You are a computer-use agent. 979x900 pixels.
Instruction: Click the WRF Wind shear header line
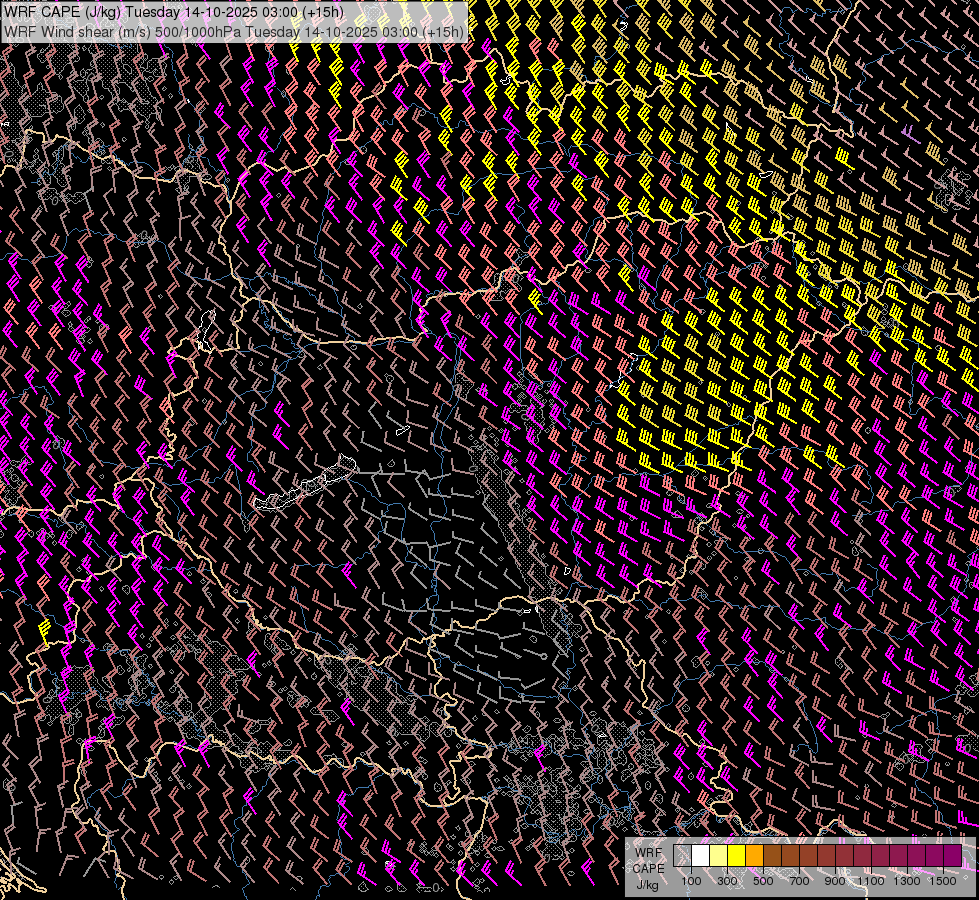234,31
